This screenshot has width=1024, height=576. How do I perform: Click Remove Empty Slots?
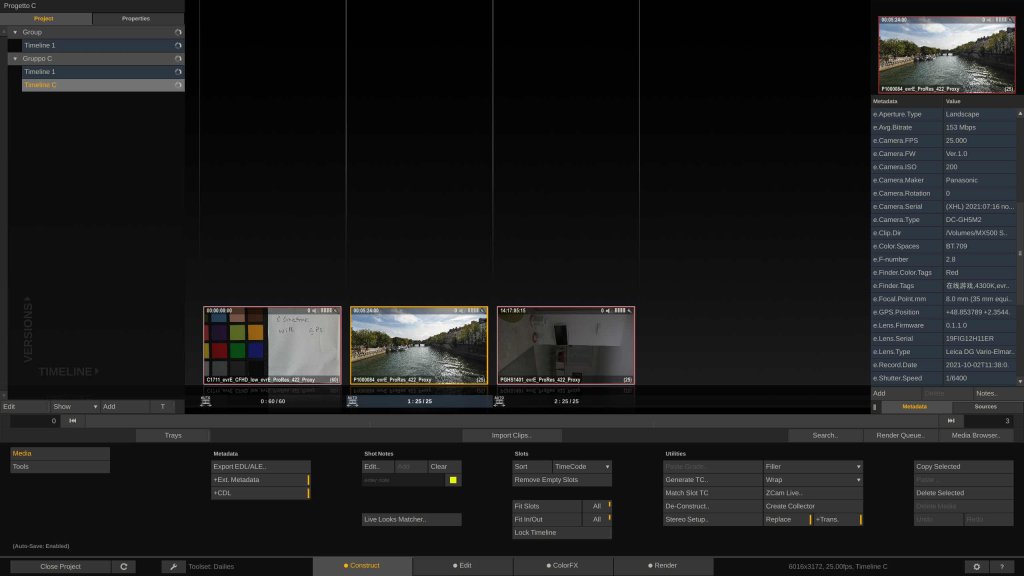(x=562, y=480)
